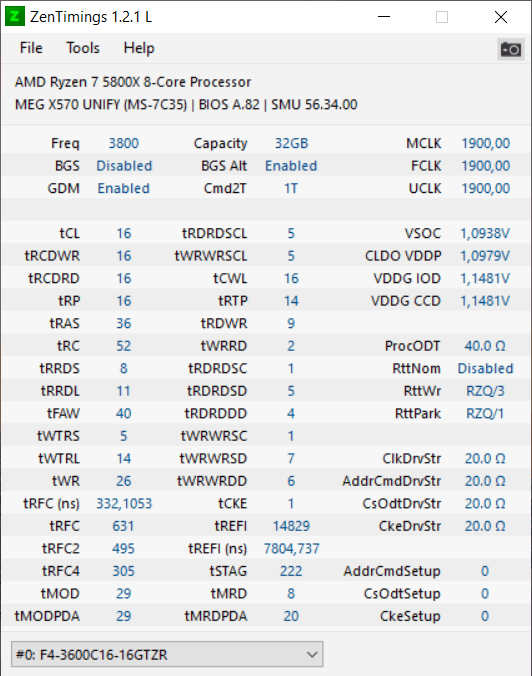Screen dimensions: 532x676
Task: Expand the memory module dropdown arrow
Action: 312,654
